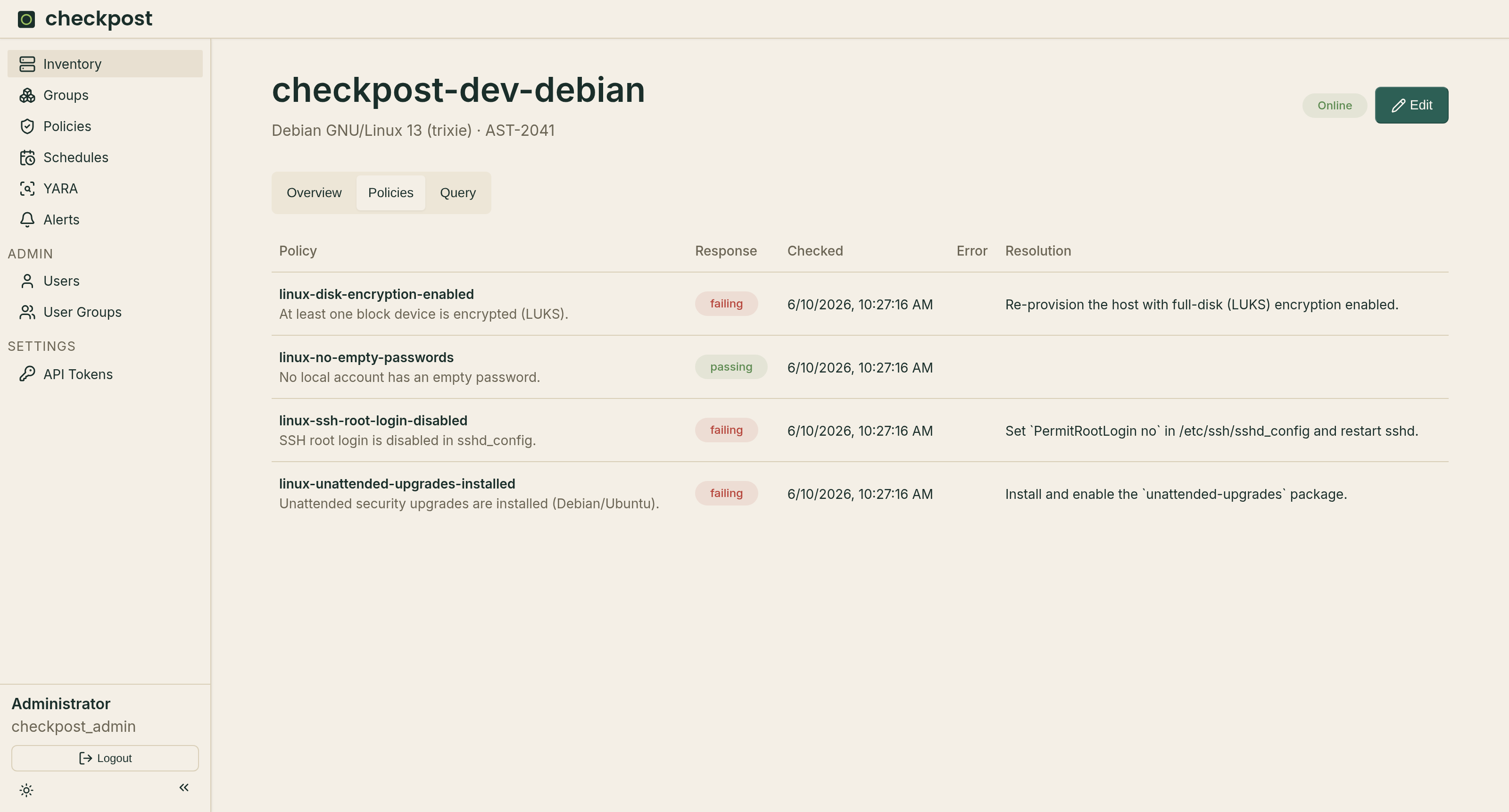Click the Response column header
Viewport: 1509px width, 812px height.
pos(726,251)
